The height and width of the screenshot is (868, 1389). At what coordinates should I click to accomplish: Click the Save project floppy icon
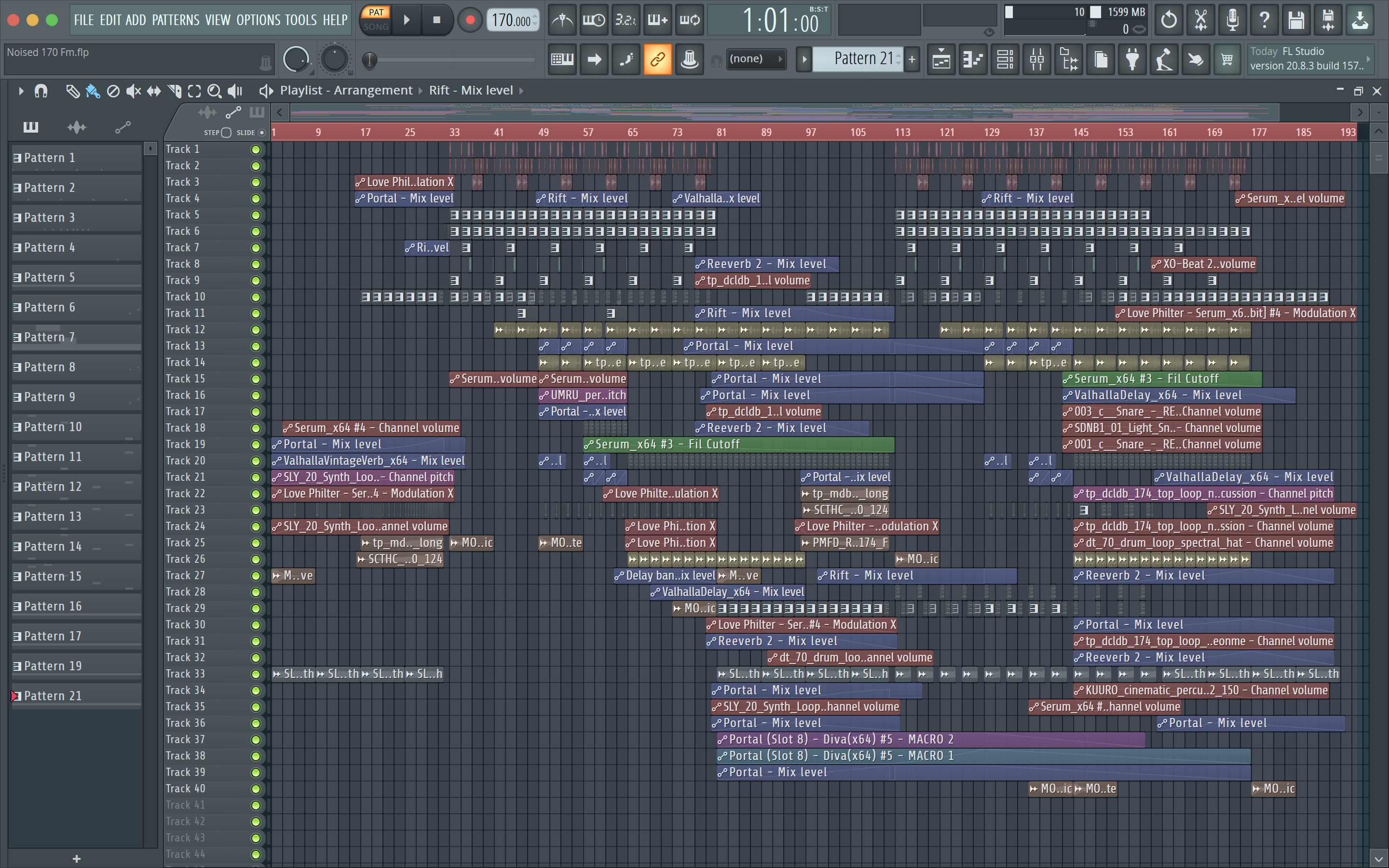point(1296,20)
